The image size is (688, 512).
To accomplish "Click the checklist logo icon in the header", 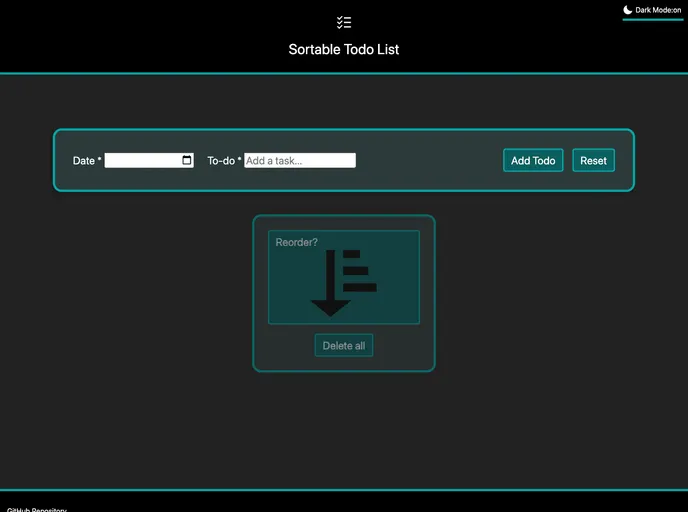I will tap(344, 22).
